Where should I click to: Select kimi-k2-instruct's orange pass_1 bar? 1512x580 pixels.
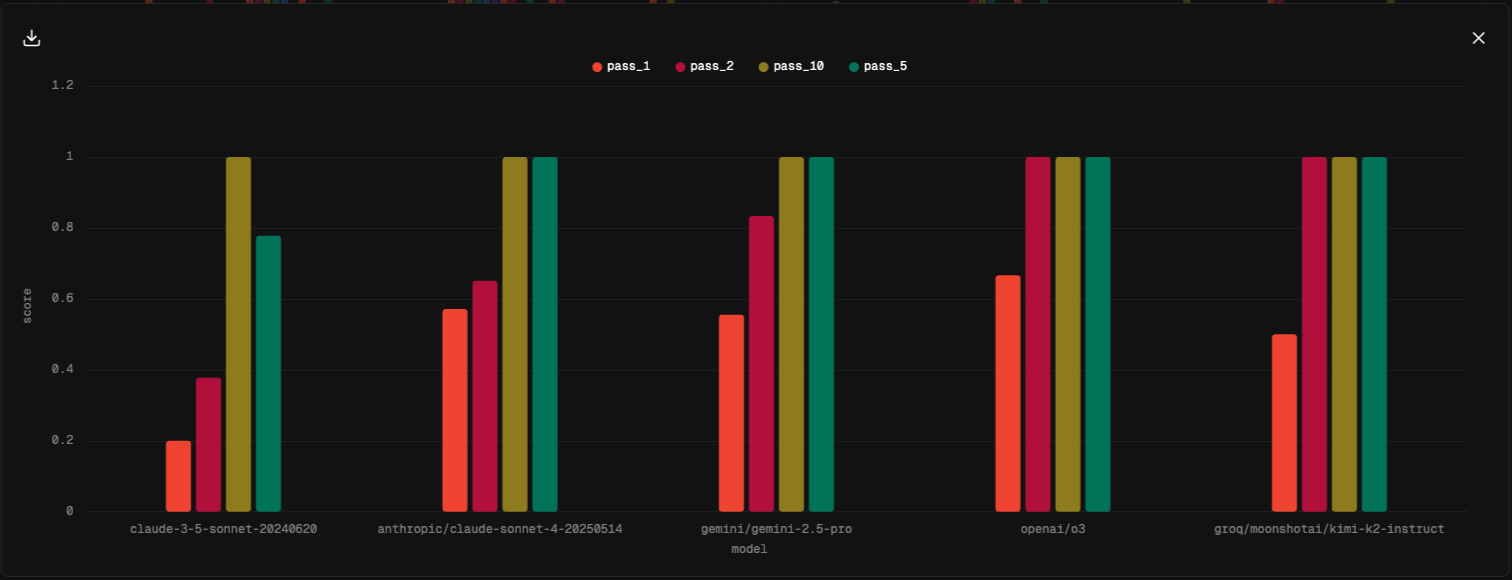click(x=1284, y=423)
